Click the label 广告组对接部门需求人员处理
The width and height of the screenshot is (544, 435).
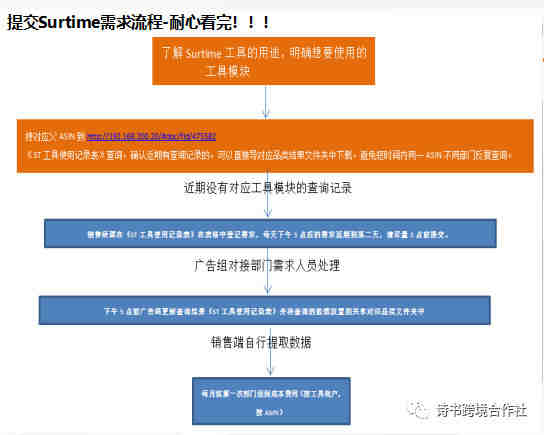coord(267,266)
